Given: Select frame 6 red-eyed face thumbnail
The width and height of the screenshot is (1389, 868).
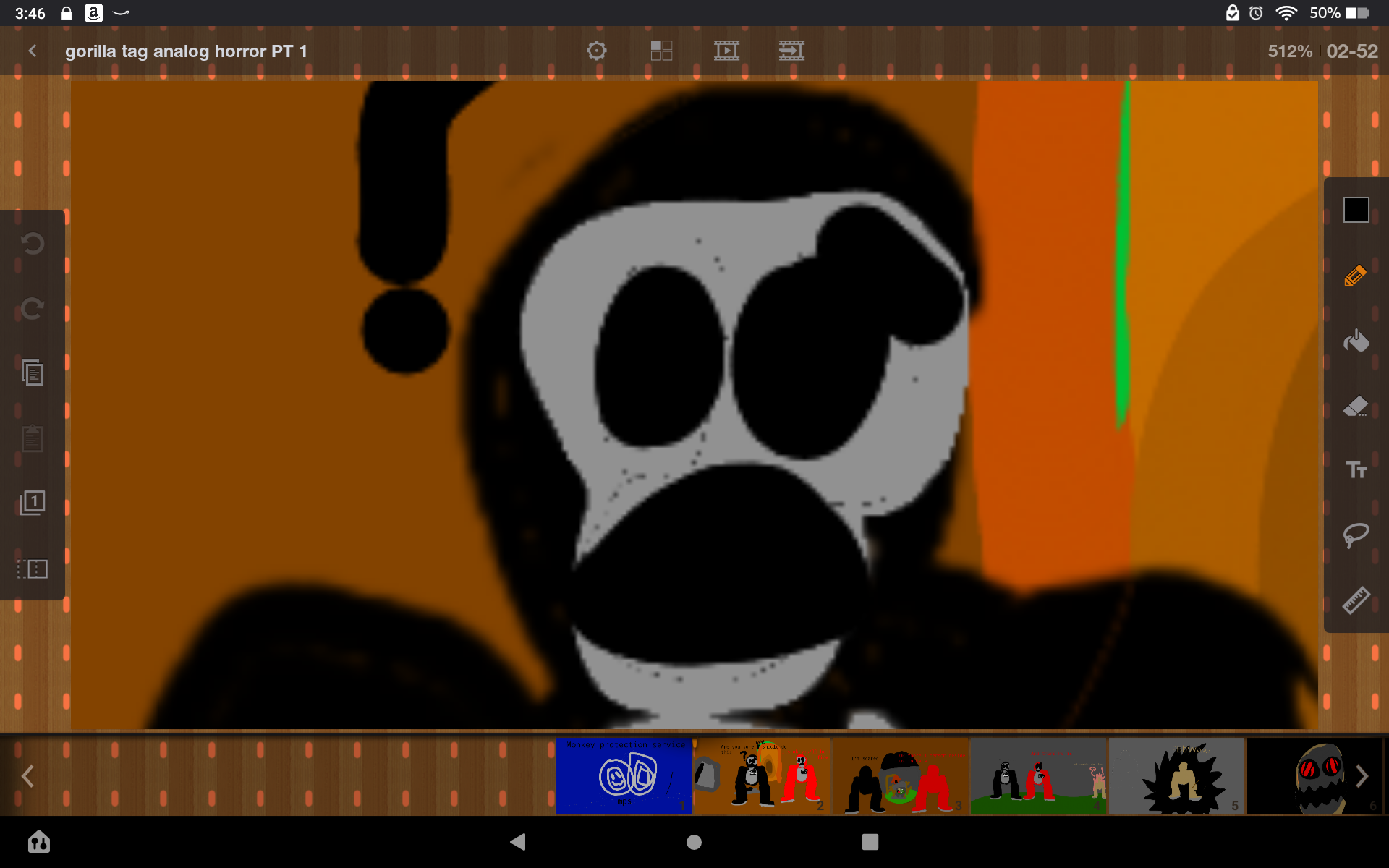Looking at the screenshot, I should click(1314, 775).
